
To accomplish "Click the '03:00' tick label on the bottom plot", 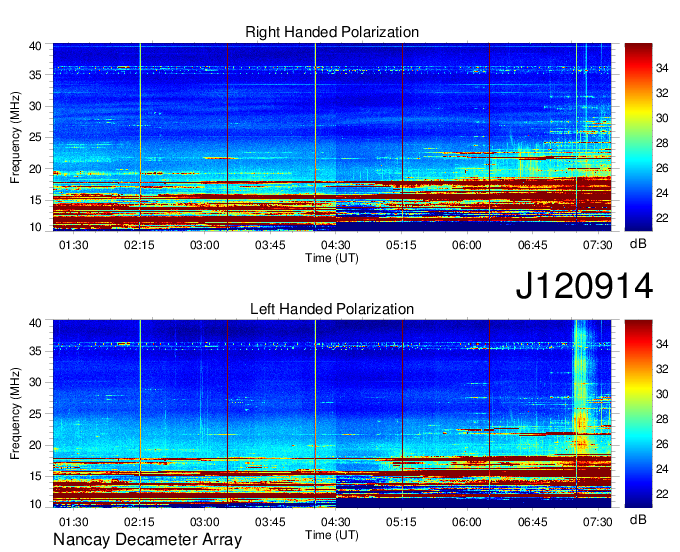I will pyautogui.click(x=205, y=522).
